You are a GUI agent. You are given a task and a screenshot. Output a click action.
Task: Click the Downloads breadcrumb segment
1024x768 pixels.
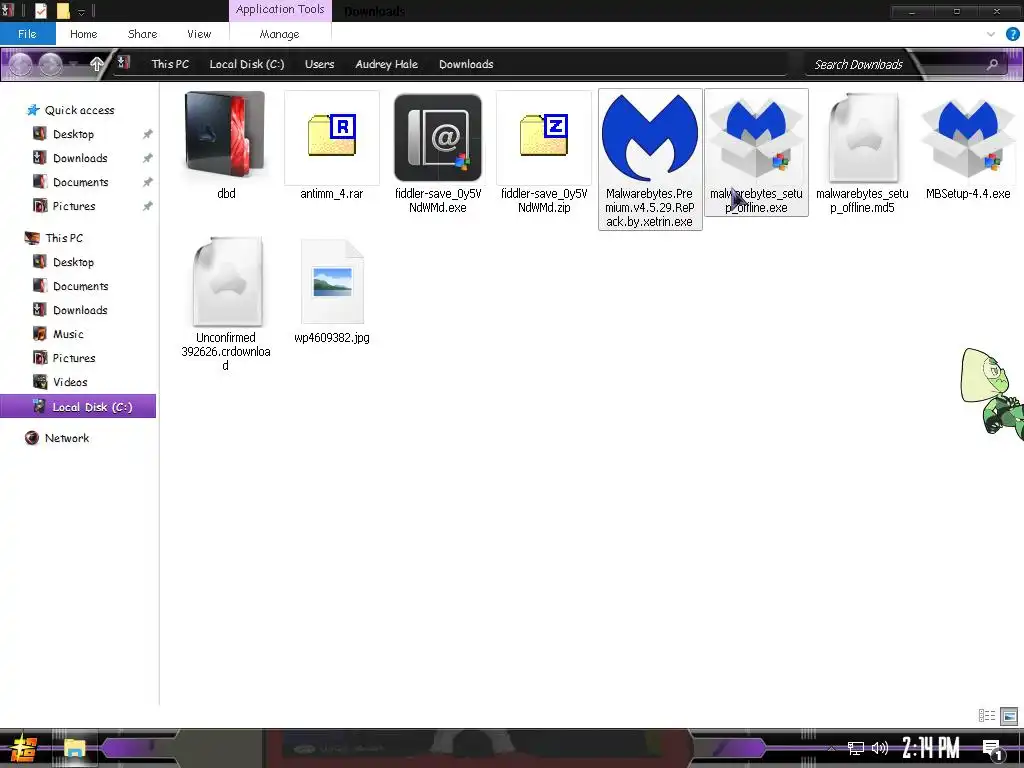coord(466,64)
